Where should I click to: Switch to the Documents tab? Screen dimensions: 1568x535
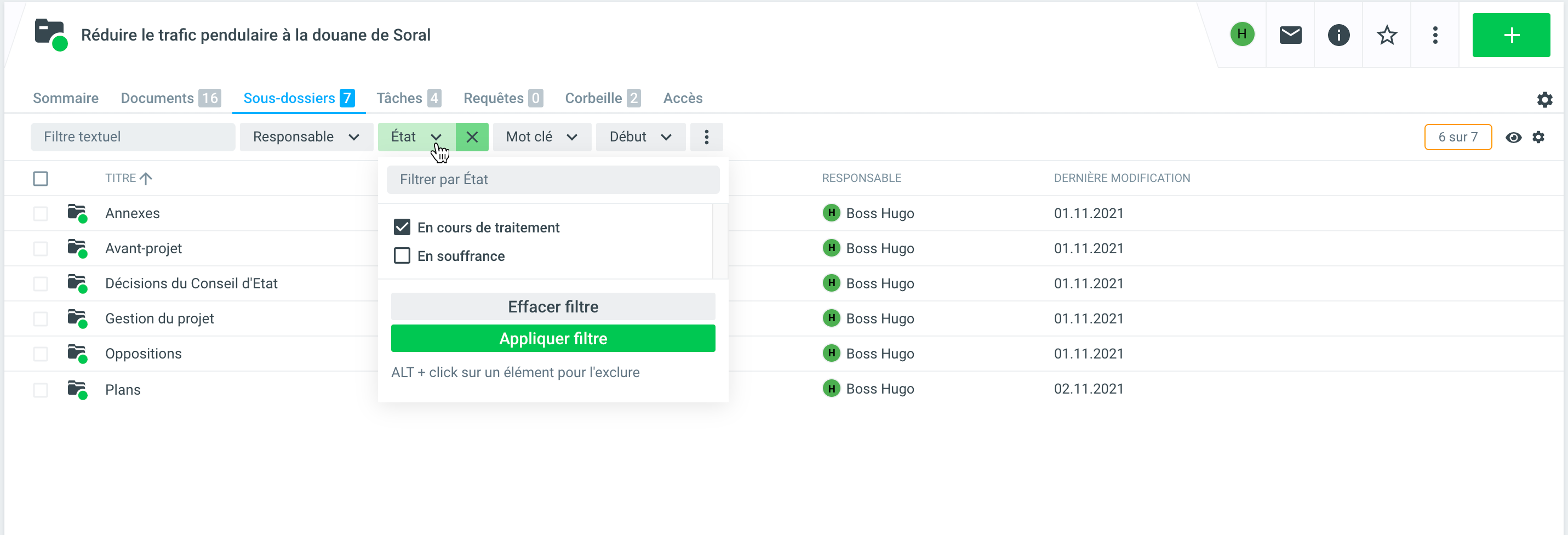tap(170, 98)
